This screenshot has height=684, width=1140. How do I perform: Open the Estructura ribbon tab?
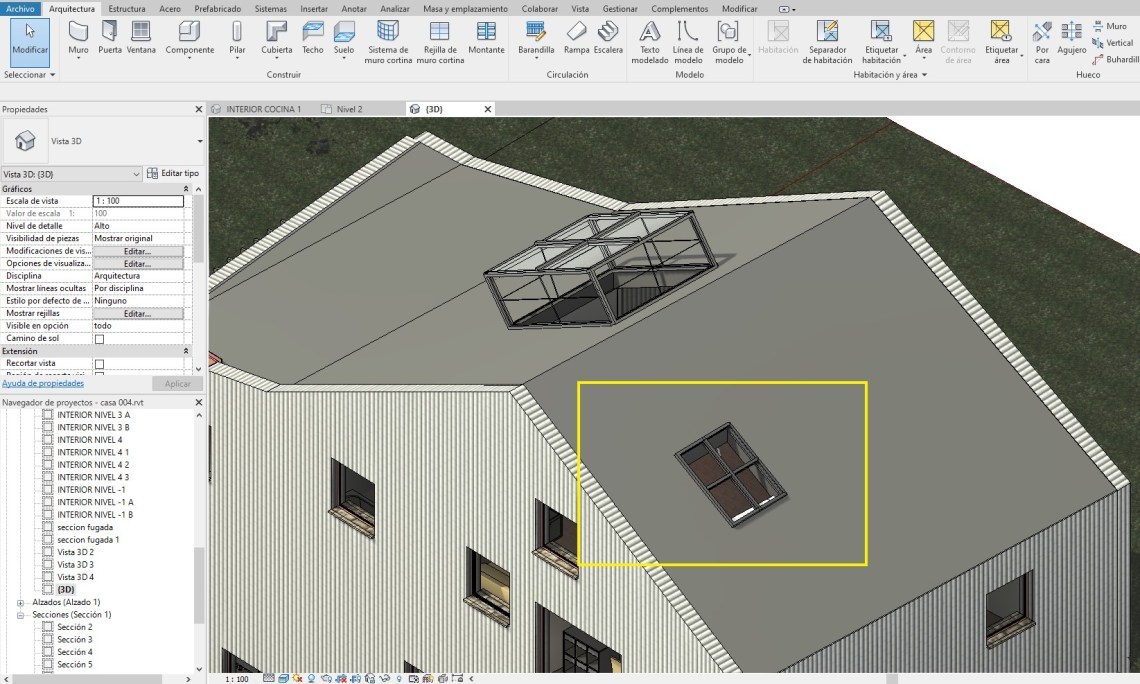(126, 9)
